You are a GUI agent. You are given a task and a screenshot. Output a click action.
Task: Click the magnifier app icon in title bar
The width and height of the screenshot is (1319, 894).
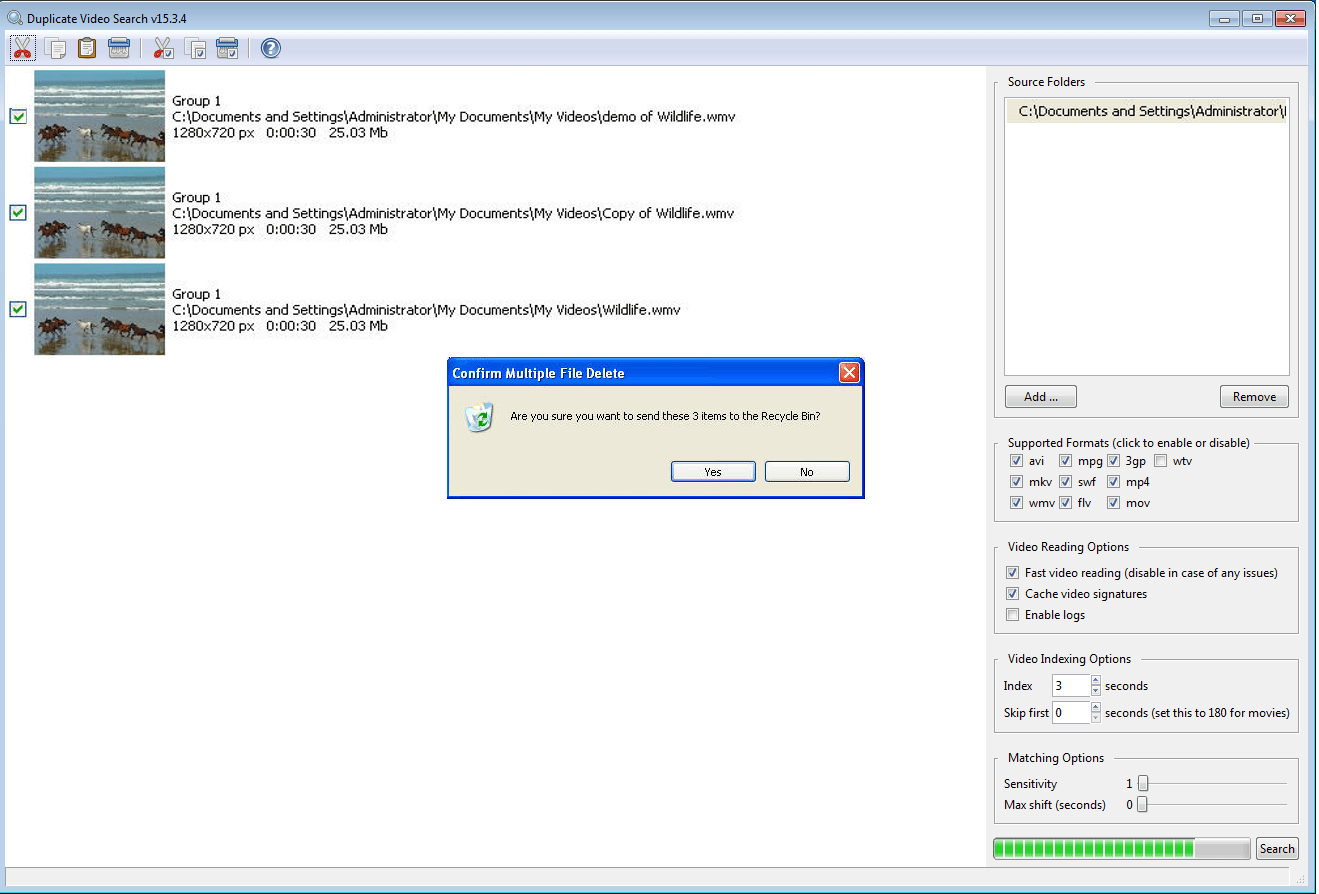[15, 18]
